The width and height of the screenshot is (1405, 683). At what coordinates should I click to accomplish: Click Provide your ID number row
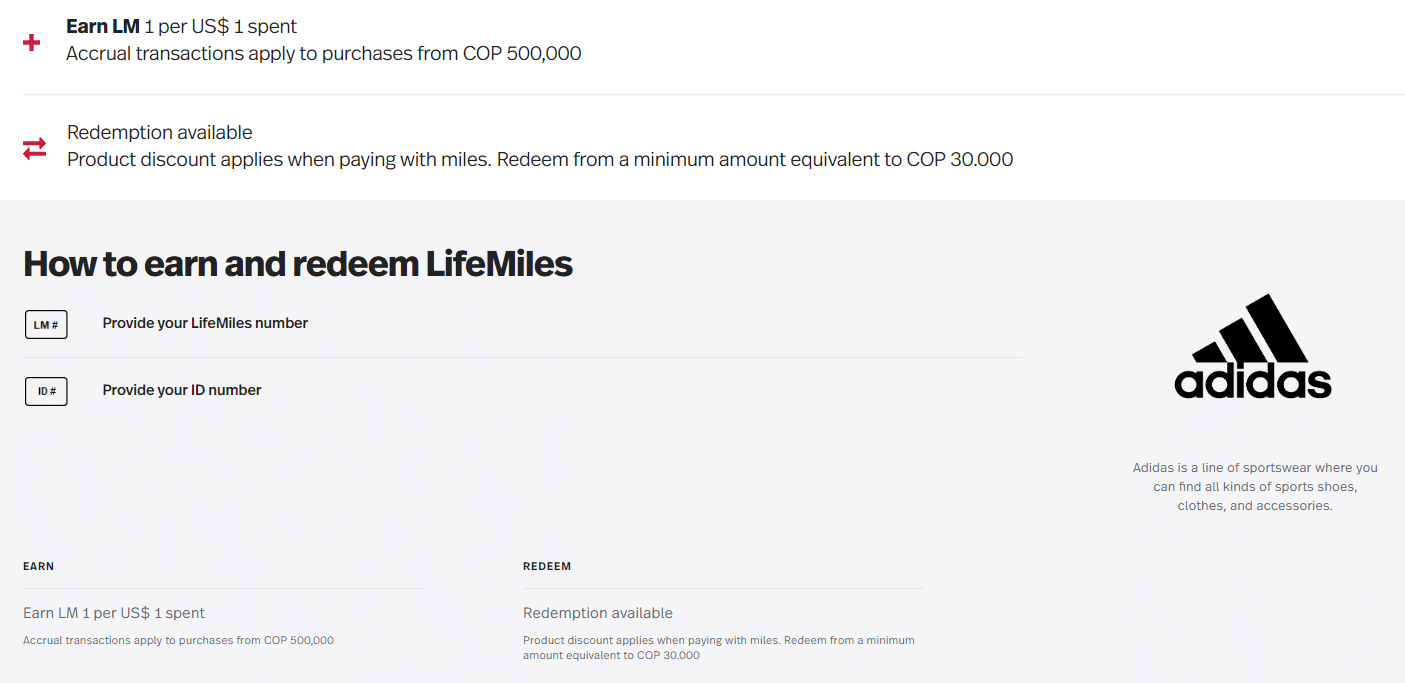click(x=182, y=390)
